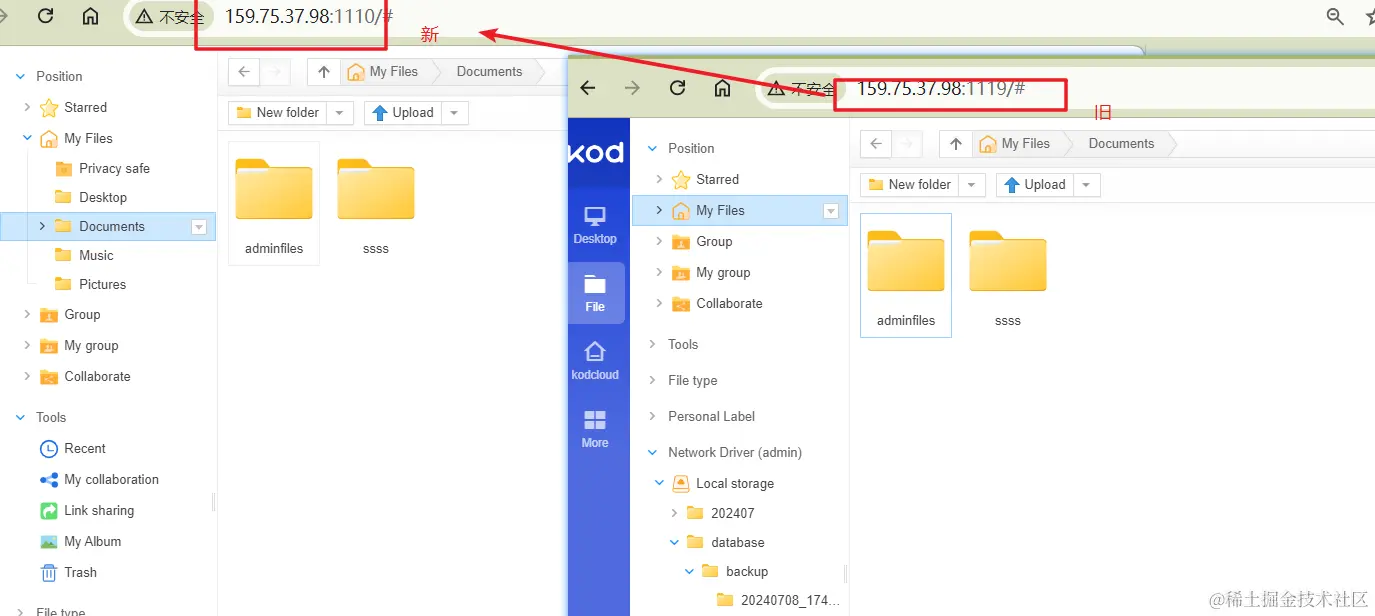Open adminfiles folder in the front window
Screen dimensions: 1375x616
906,275
